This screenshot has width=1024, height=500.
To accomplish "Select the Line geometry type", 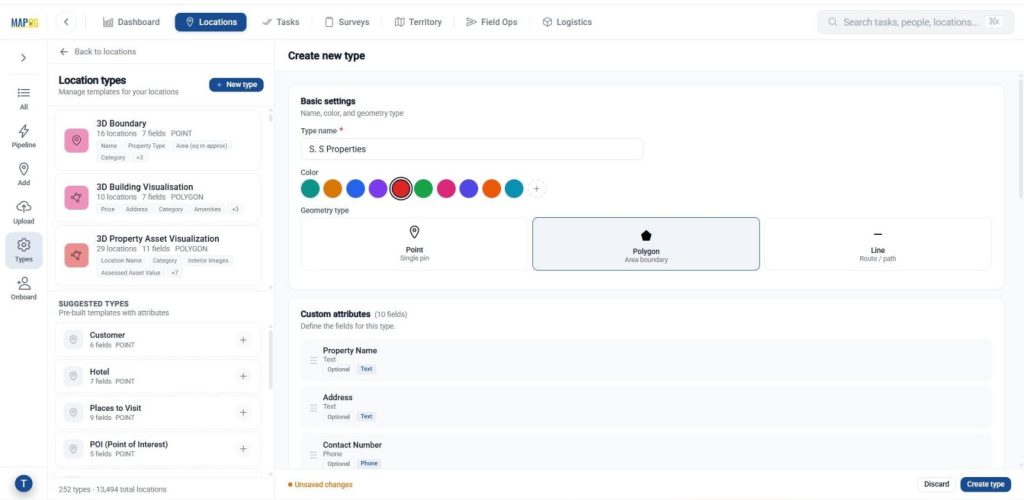I will [878, 243].
